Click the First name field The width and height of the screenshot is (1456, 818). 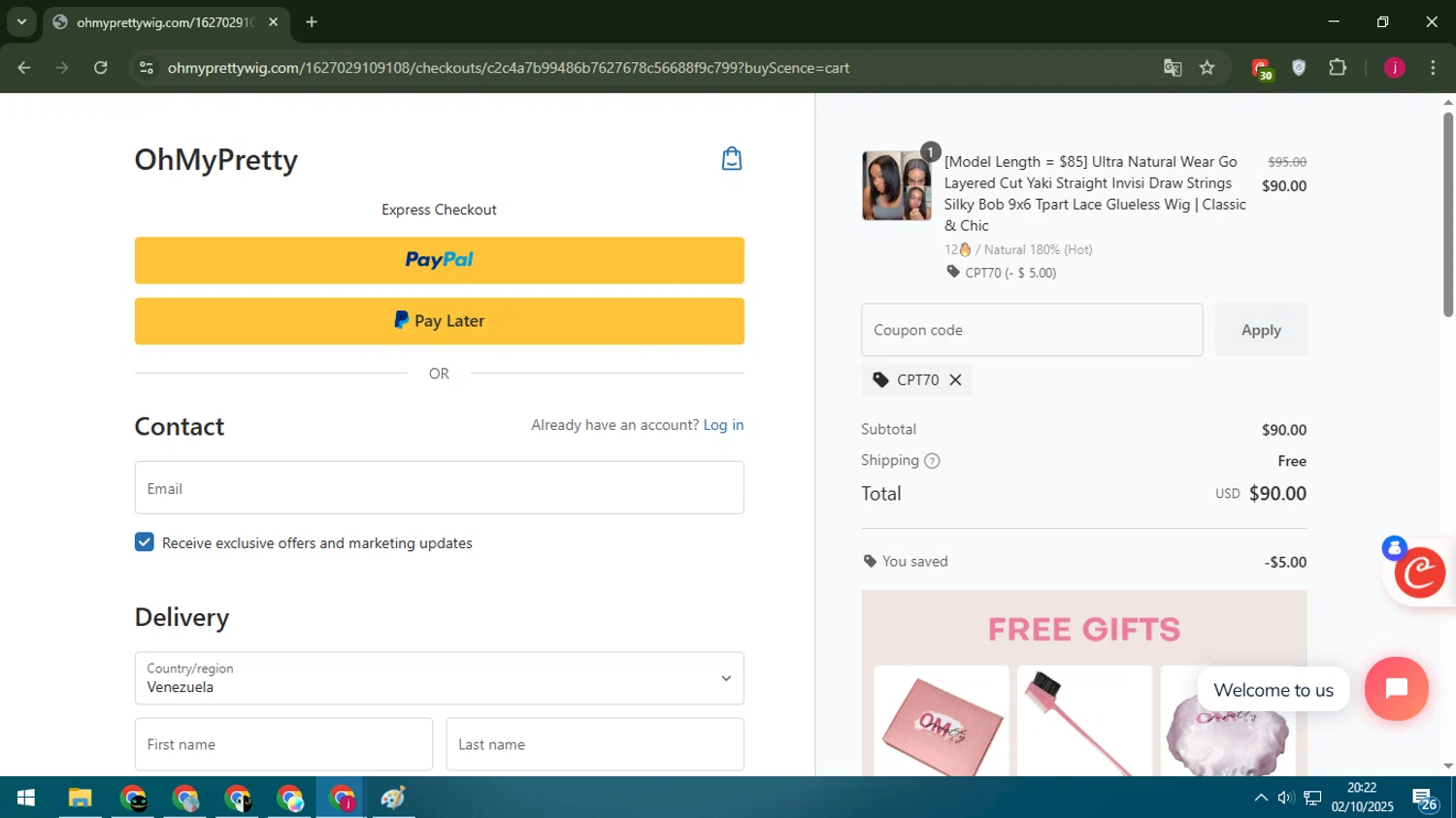click(x=283, y=744)
